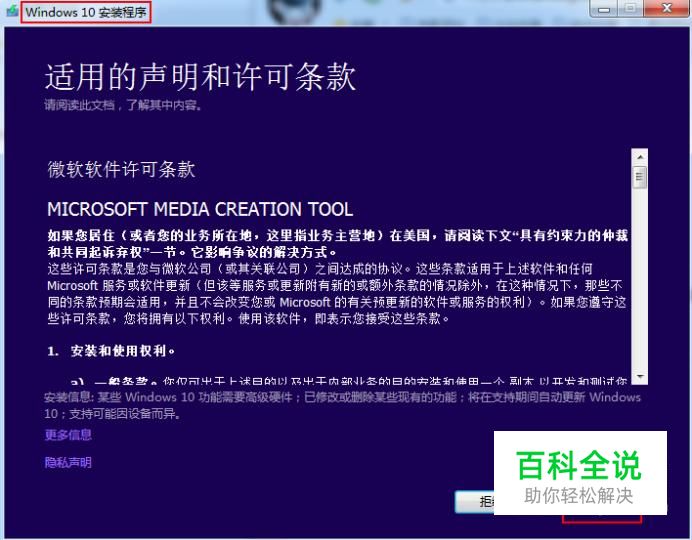This screenshot has width=692, height=540.
Task: Click the license scrollbar thumb
Action: click(x=639, y=177)
